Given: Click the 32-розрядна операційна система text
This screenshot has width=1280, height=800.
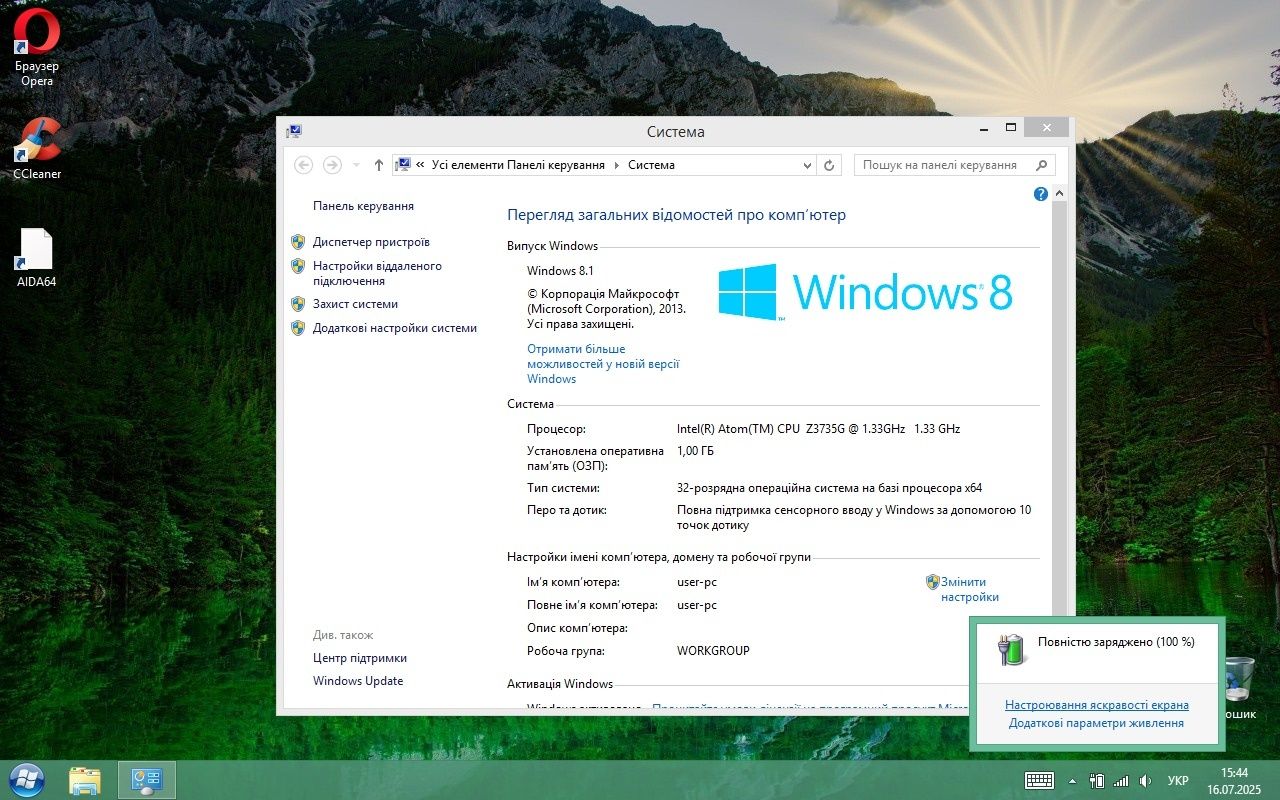Looking at the screenshot, I should [829, 488].
